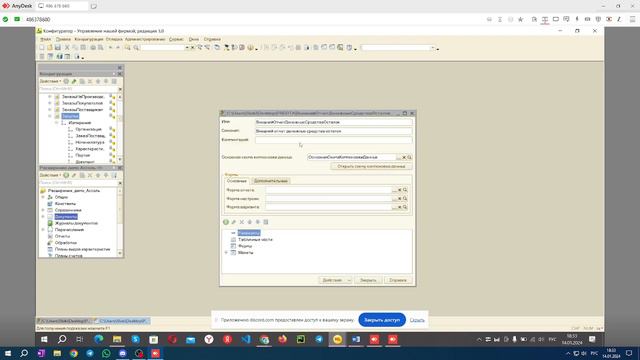Click Открыть схему компоновки данных button

point(371,167)
